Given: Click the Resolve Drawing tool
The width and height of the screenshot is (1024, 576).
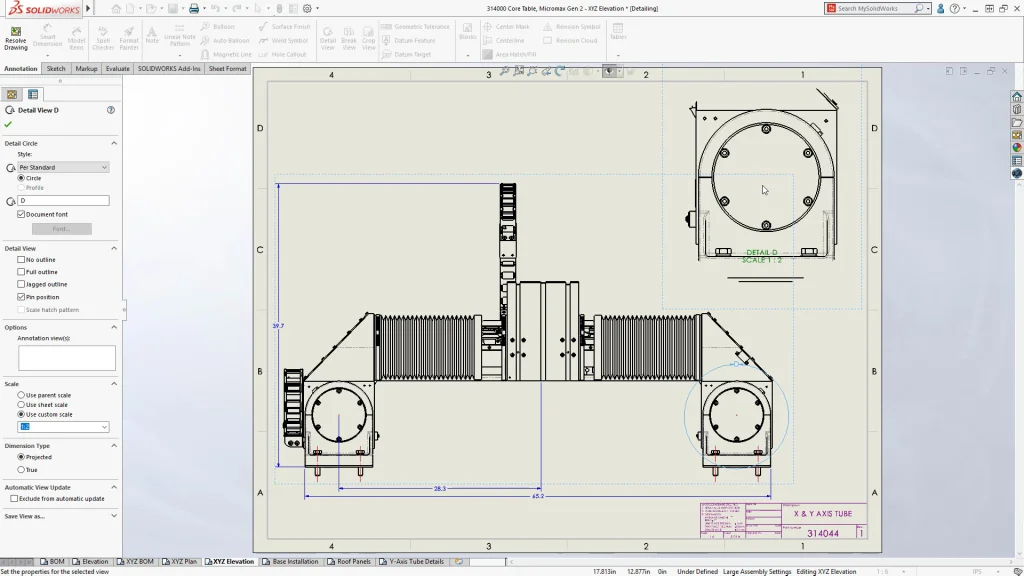Looking at the screenshot, I should [16, 37].
